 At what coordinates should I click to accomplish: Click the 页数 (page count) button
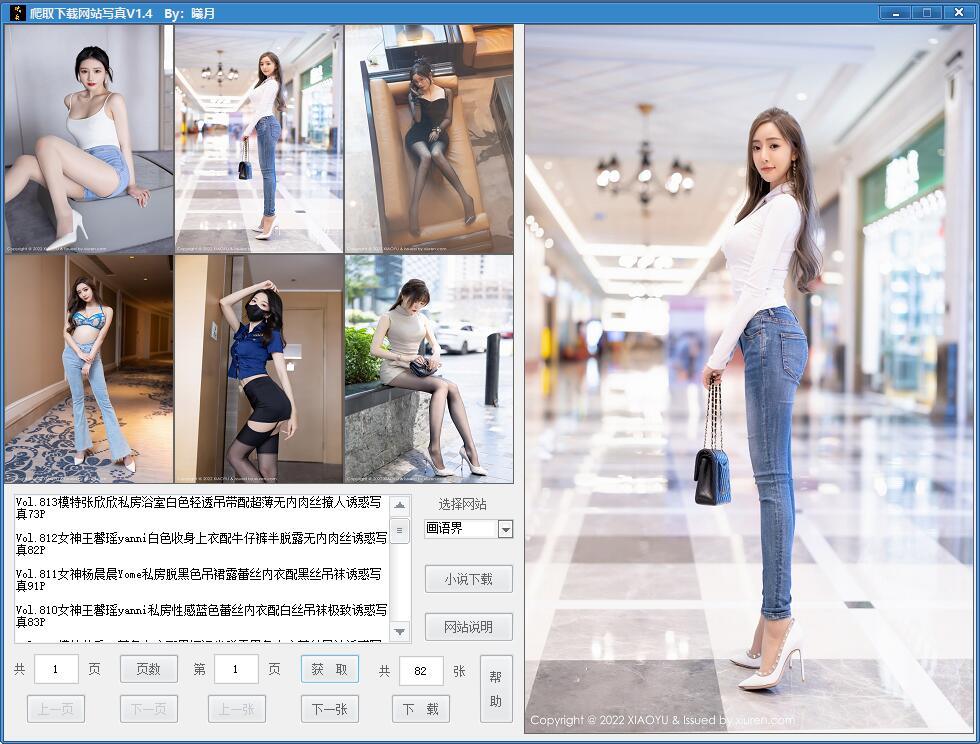coord(148,669)
